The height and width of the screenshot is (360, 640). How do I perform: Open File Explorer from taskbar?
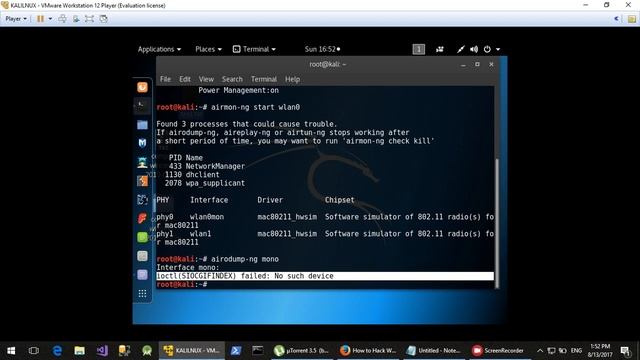79,351
